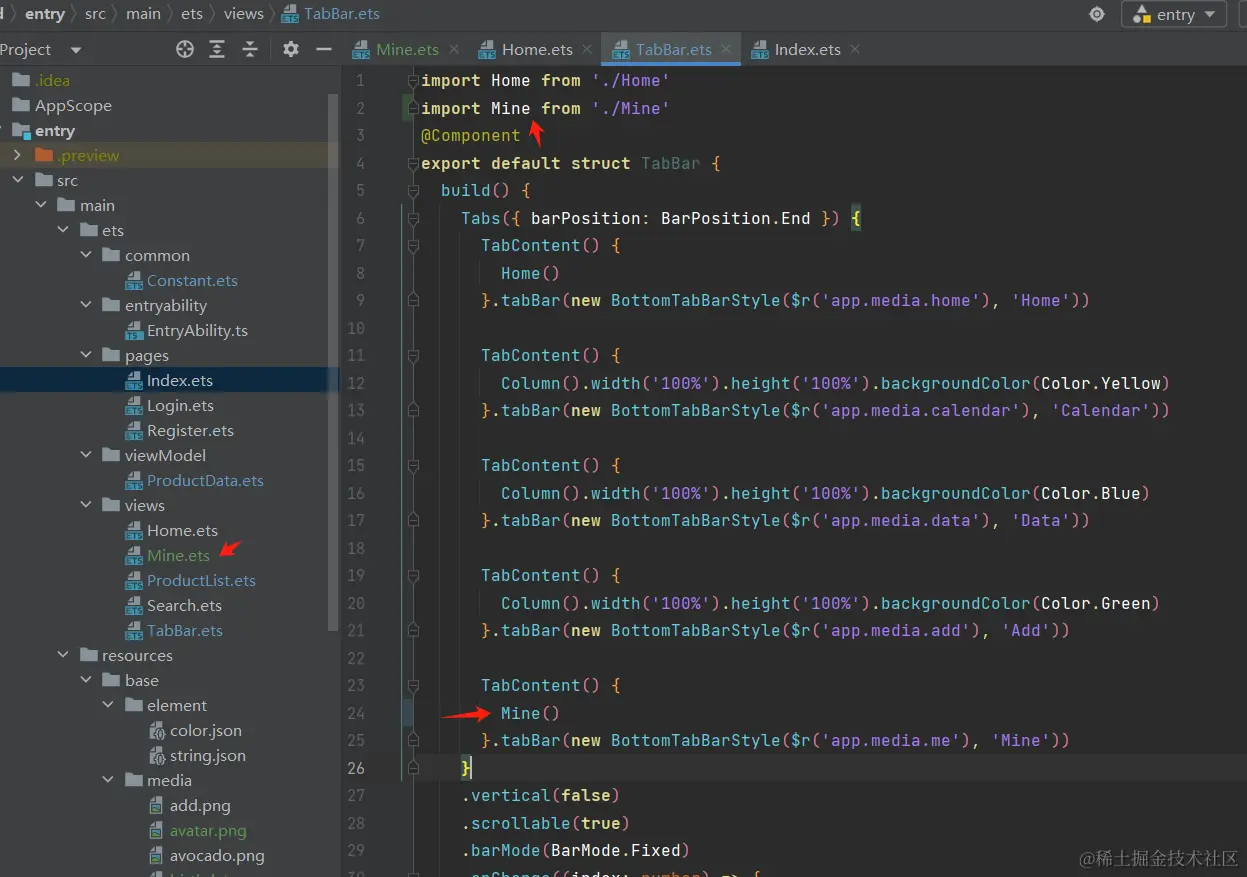1247x877 pixels.
Task: Select Login.ets file
Action: (180, 405)
